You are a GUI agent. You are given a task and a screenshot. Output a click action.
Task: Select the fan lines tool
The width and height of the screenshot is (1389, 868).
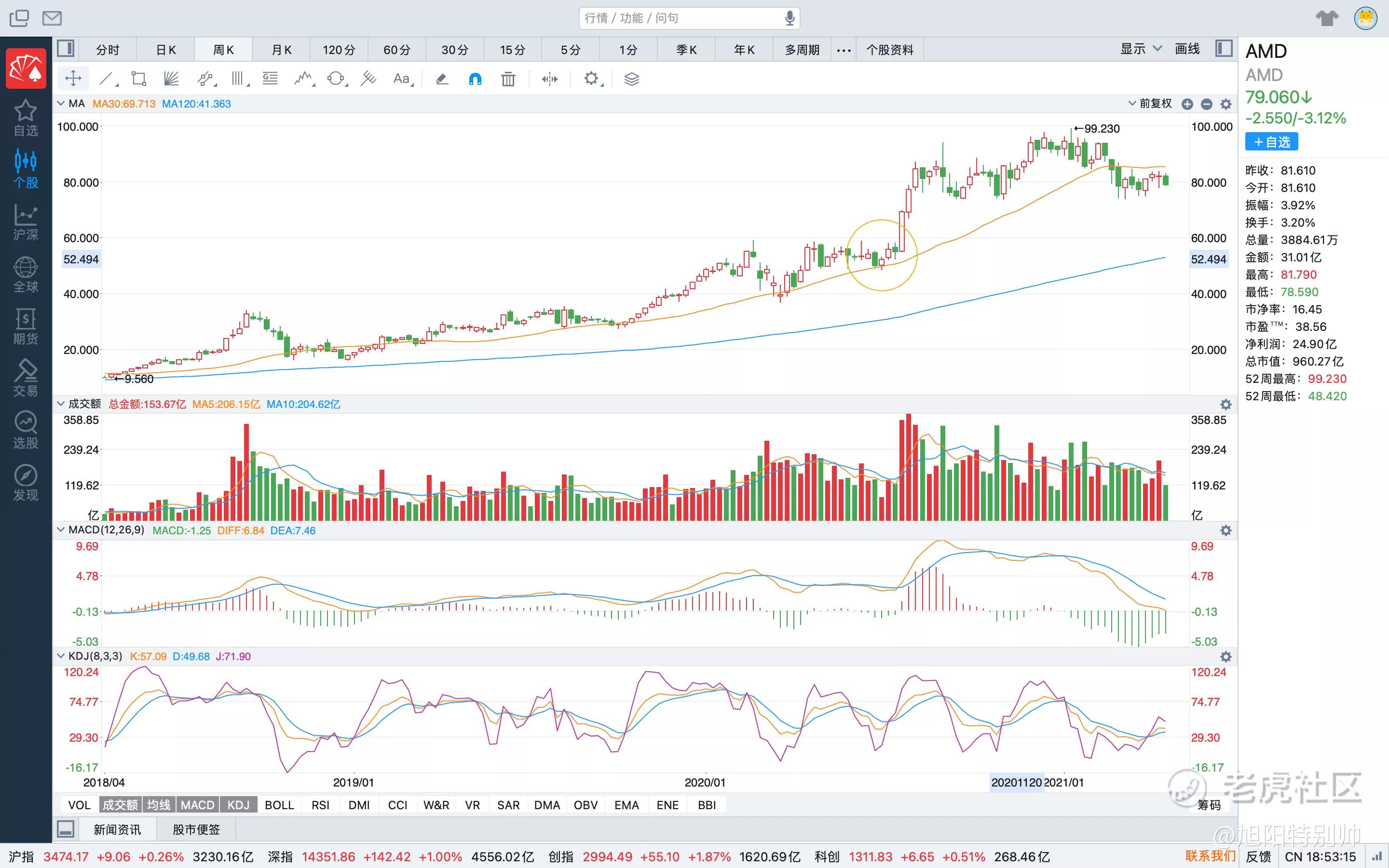click(171, 79)
